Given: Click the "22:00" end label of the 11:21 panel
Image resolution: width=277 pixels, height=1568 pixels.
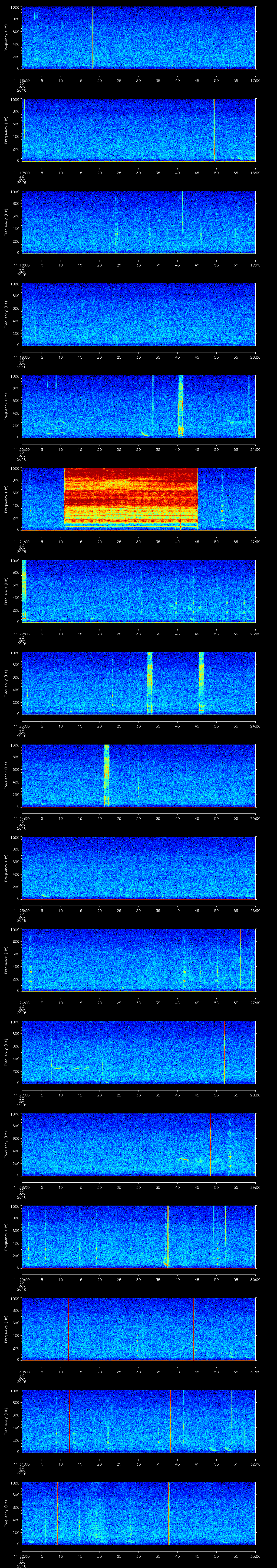Looking at the screenshot, I should coord(255,542).
